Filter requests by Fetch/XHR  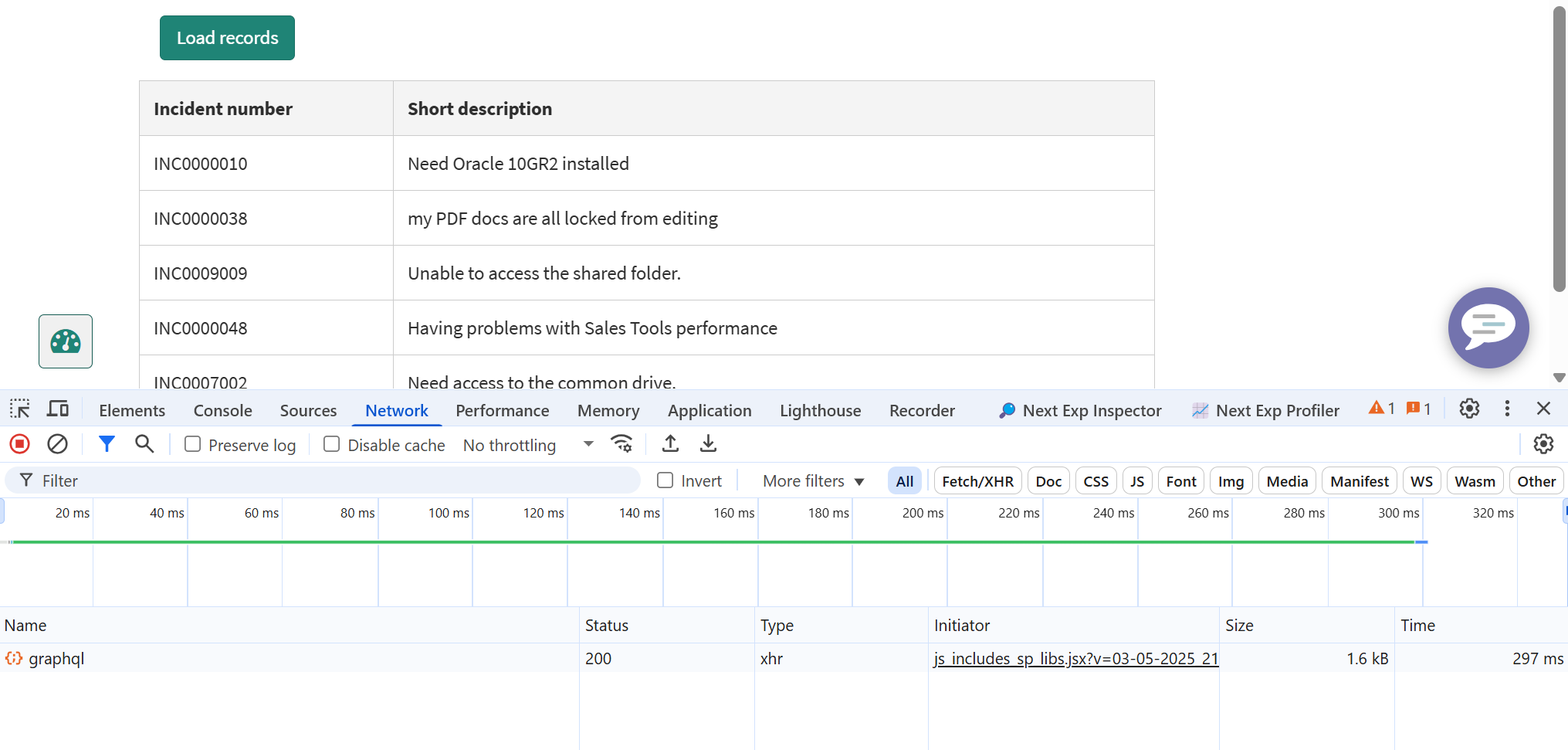(977, 481)
